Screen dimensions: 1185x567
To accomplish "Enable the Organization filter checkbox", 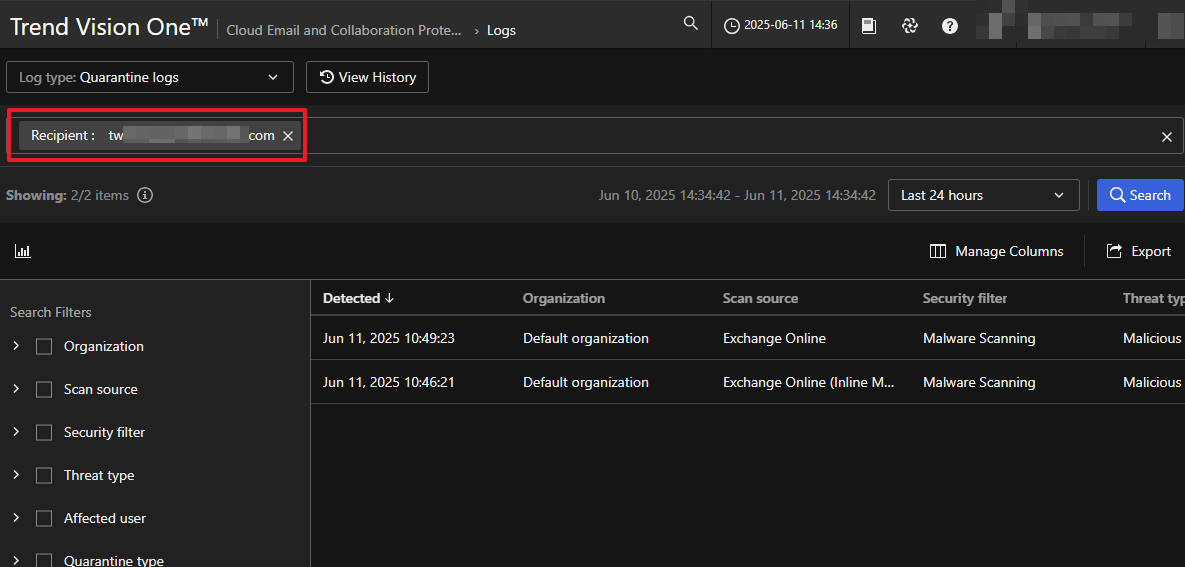I will 44,347.
